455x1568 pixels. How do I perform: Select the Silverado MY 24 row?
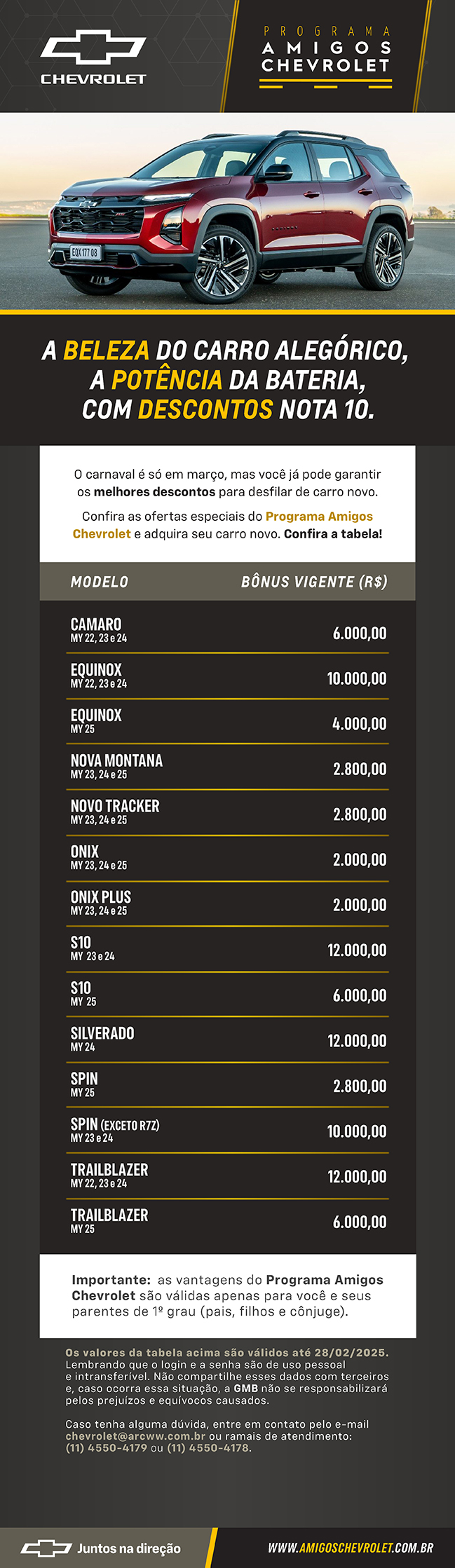tap(229, 1039)
